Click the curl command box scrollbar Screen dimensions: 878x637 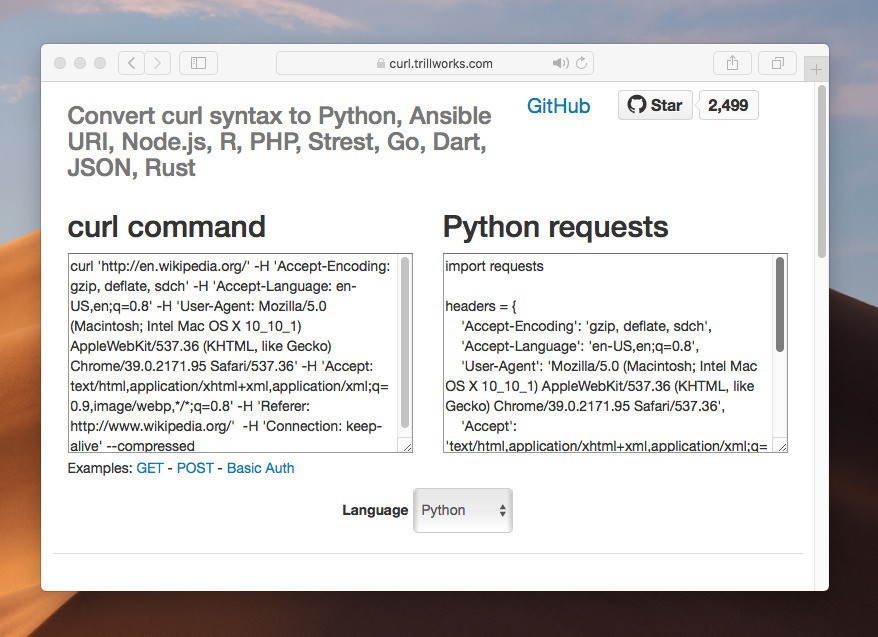(x=405, y=340)
